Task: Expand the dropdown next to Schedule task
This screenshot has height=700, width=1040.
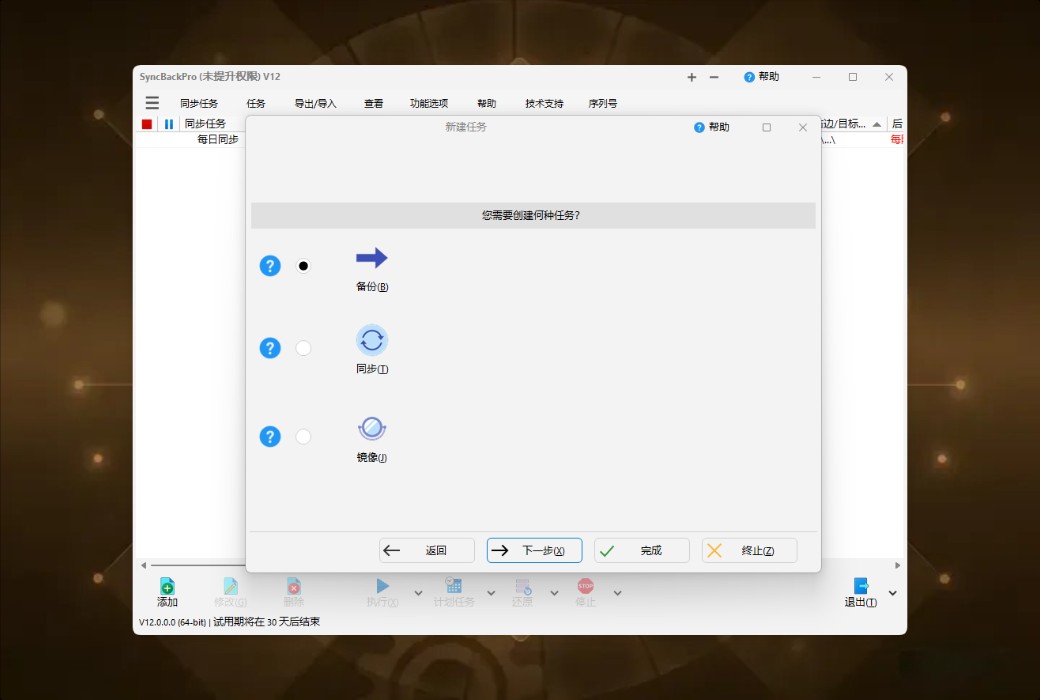Action: pyautogui.click(x=489, y=592)
